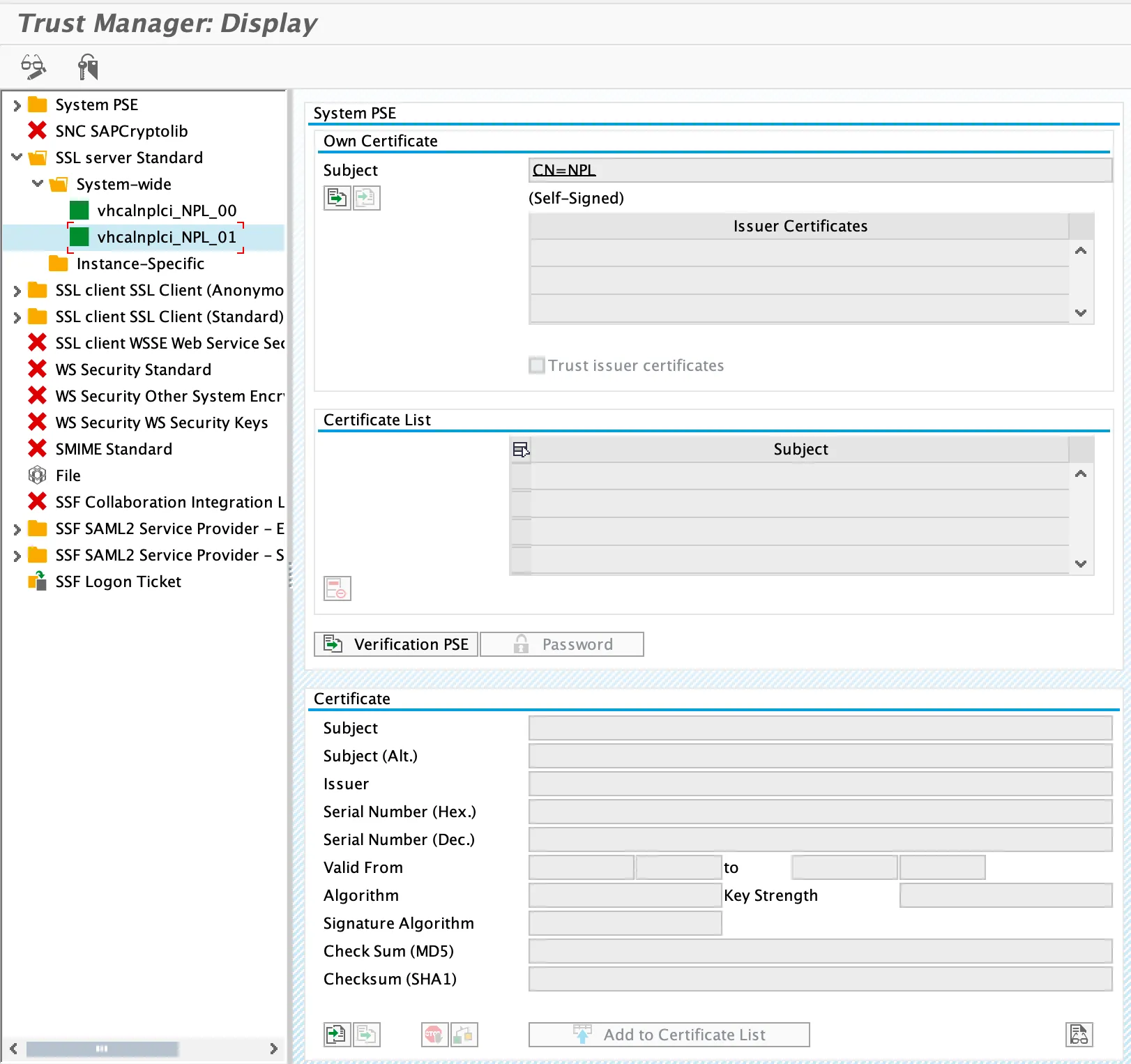1131x1064 pixels.
Task: Toggle Trust issuer certificates checkbox
Action: (537, 365)
